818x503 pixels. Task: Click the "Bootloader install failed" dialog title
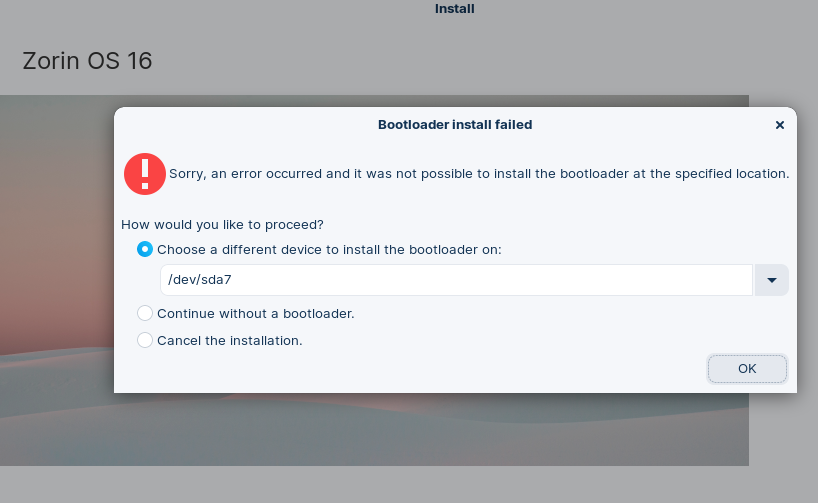pyautogui.click(x=455, y=125)
